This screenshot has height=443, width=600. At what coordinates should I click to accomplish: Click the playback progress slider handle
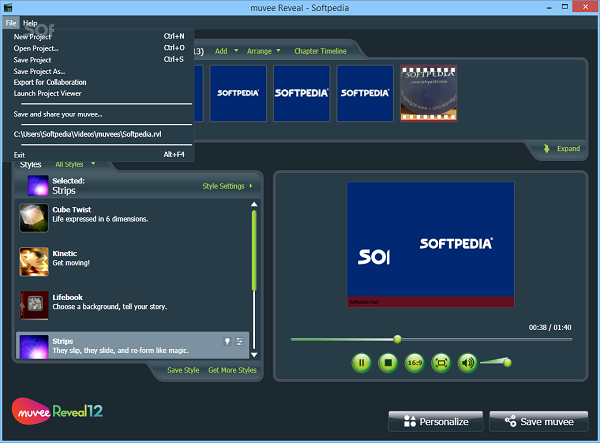coord(398,339)
